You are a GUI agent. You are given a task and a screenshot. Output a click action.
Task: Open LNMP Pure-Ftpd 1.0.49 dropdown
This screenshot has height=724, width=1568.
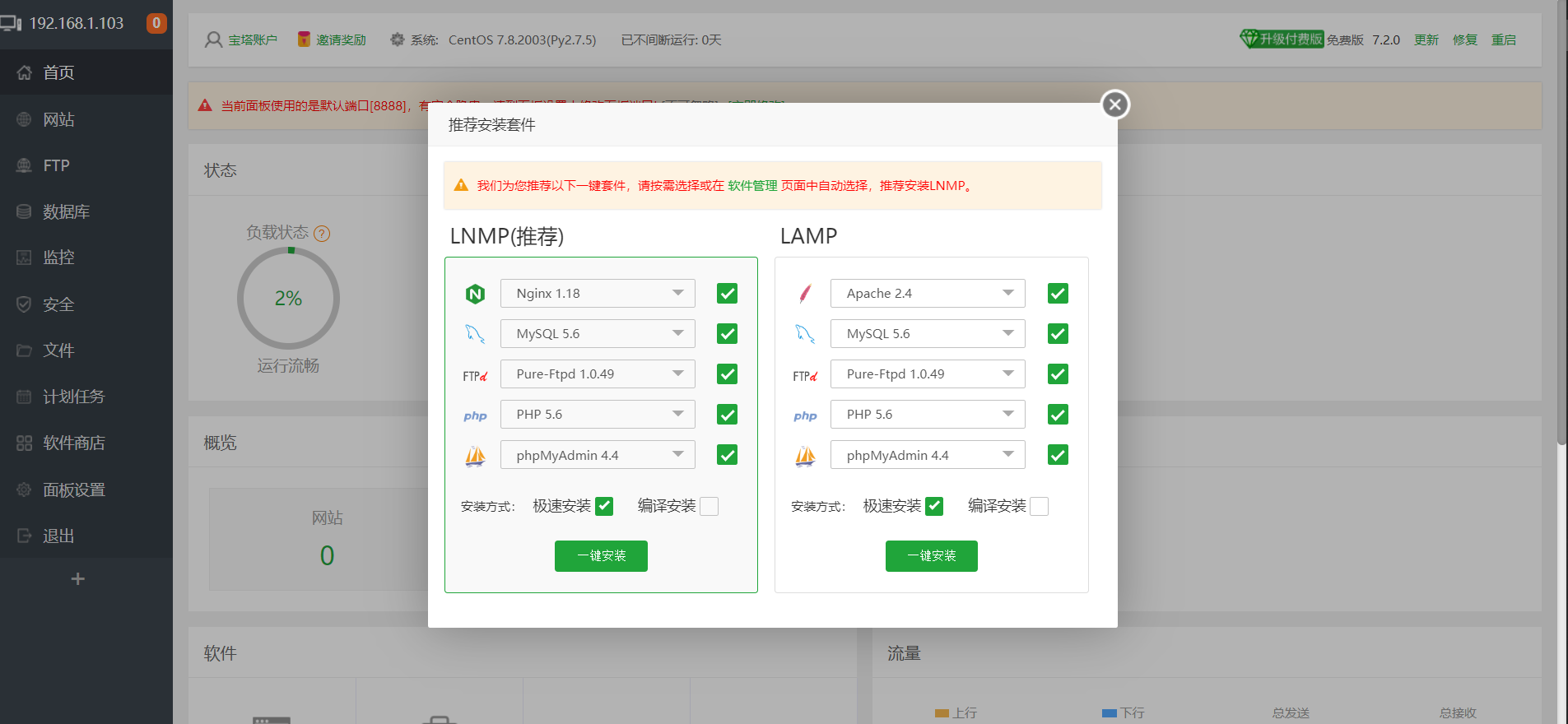pyautogui.click(x=598, y=374)
